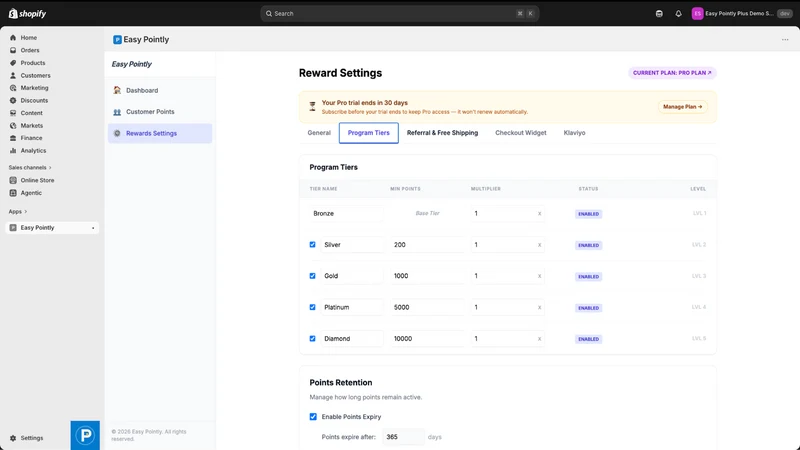
Task: Click ENABLED status for Platinum tier
Action: pyautogui.click(x=588, y=308)
